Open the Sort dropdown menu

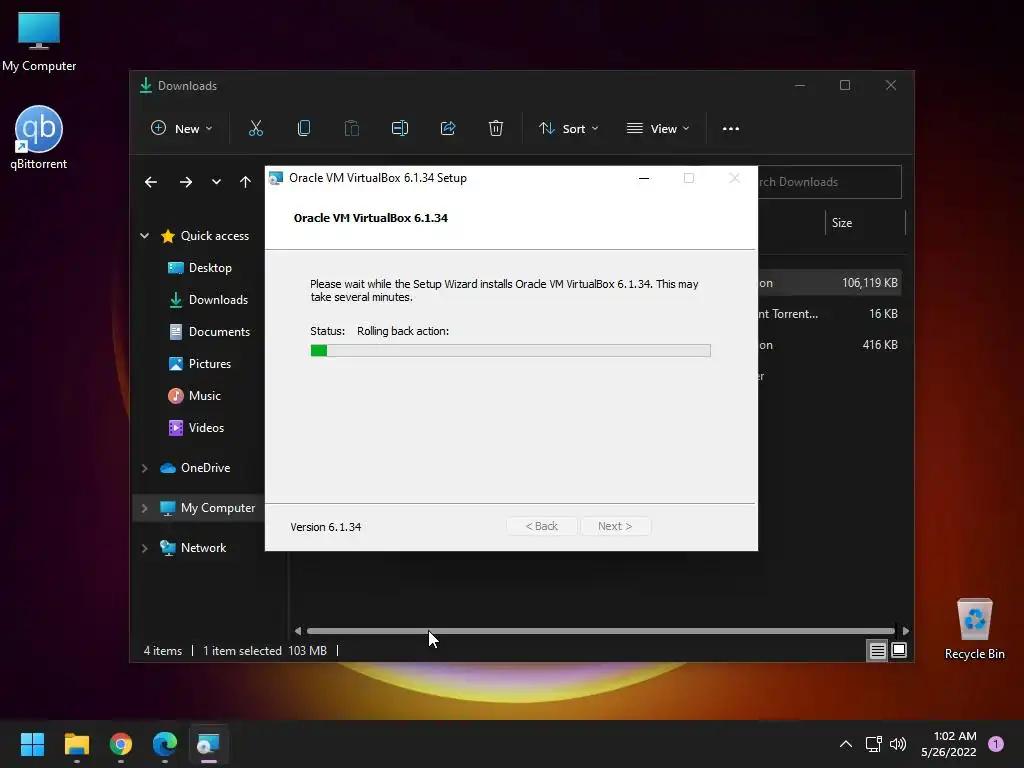(568, 129)
